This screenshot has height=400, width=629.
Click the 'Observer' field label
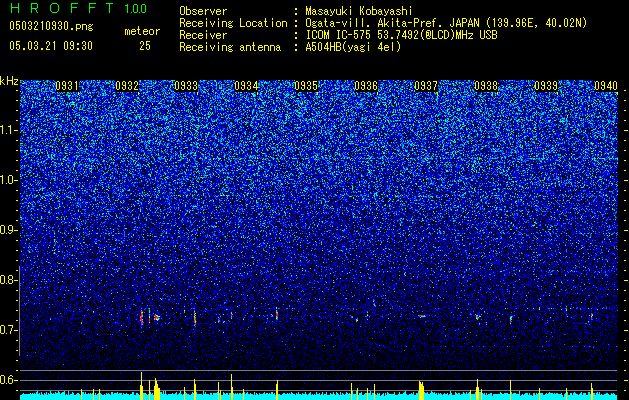tap(203, 11)
